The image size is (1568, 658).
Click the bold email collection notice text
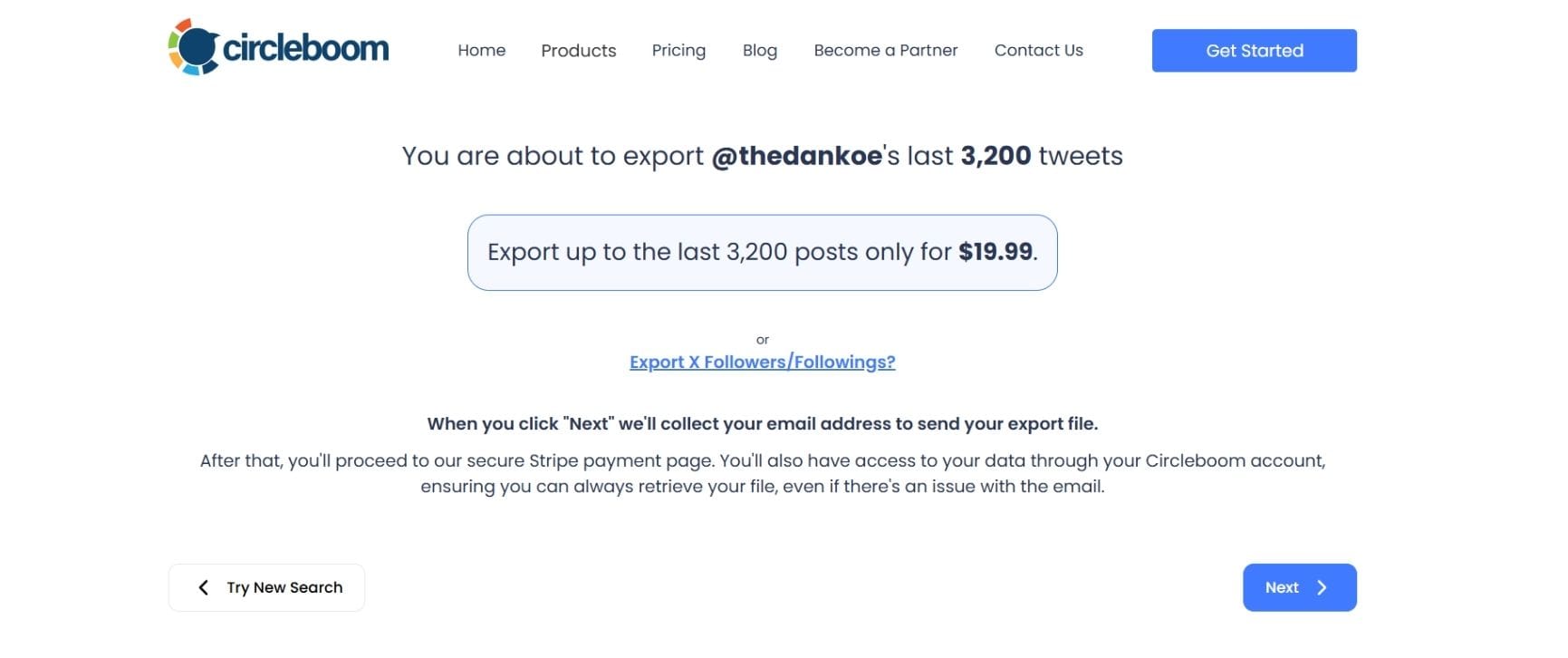[x=762, y=424]
